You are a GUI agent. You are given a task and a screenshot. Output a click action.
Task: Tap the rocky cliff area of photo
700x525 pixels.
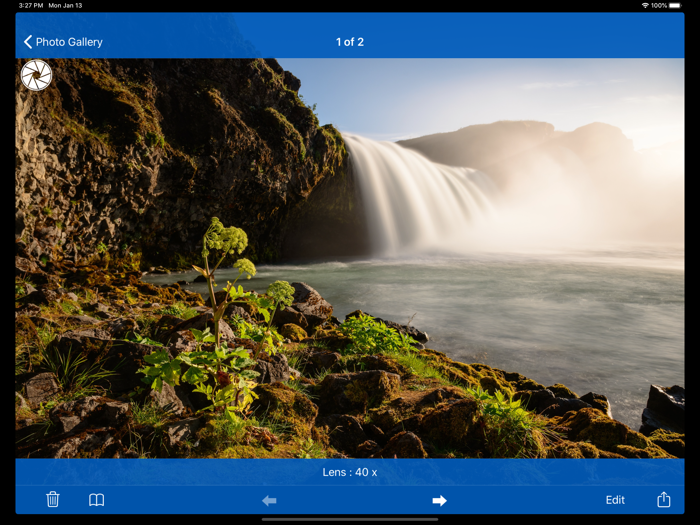(x=170, y=156)
